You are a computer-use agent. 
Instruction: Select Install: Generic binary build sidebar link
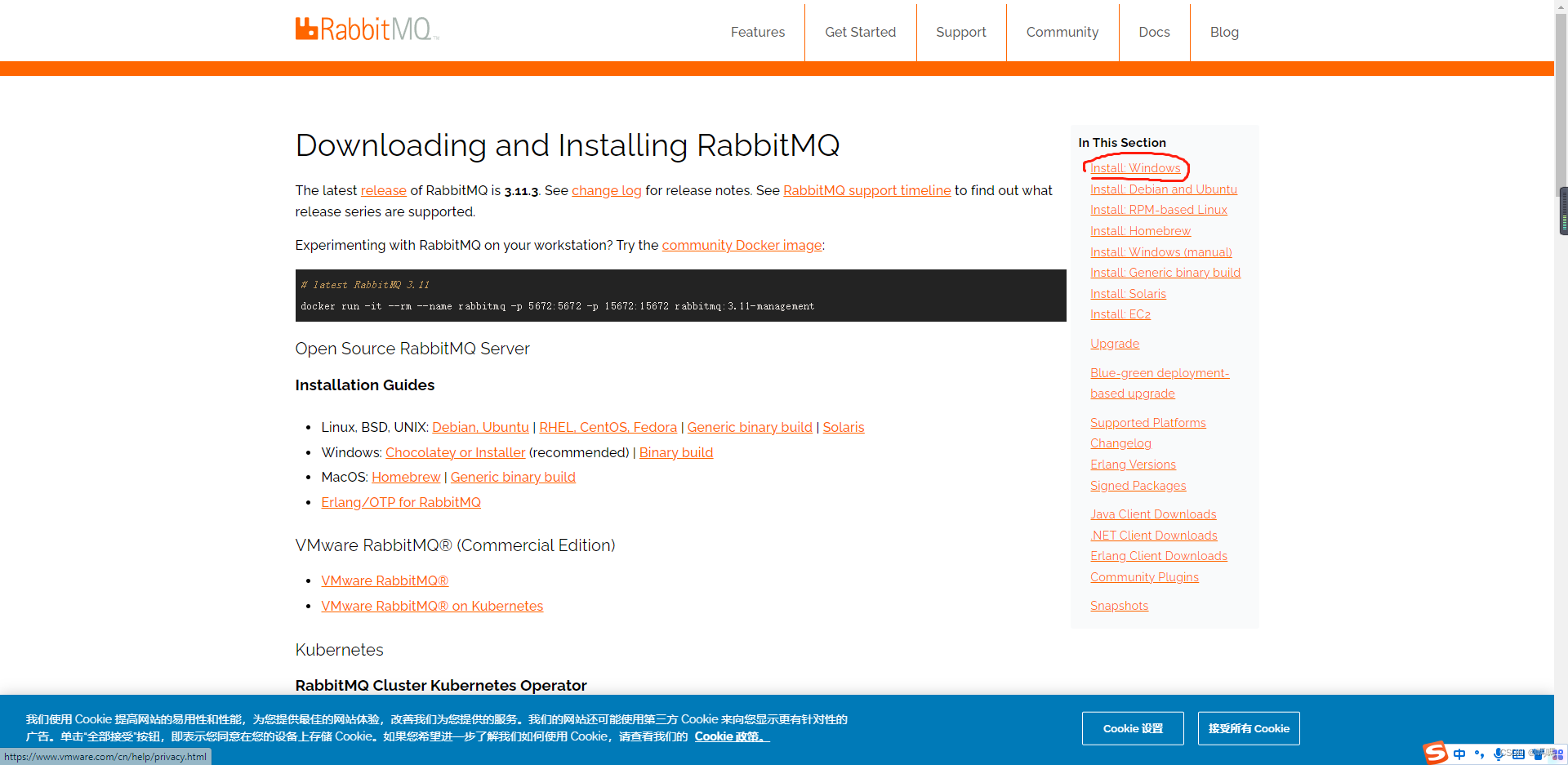coord(1165,273)
